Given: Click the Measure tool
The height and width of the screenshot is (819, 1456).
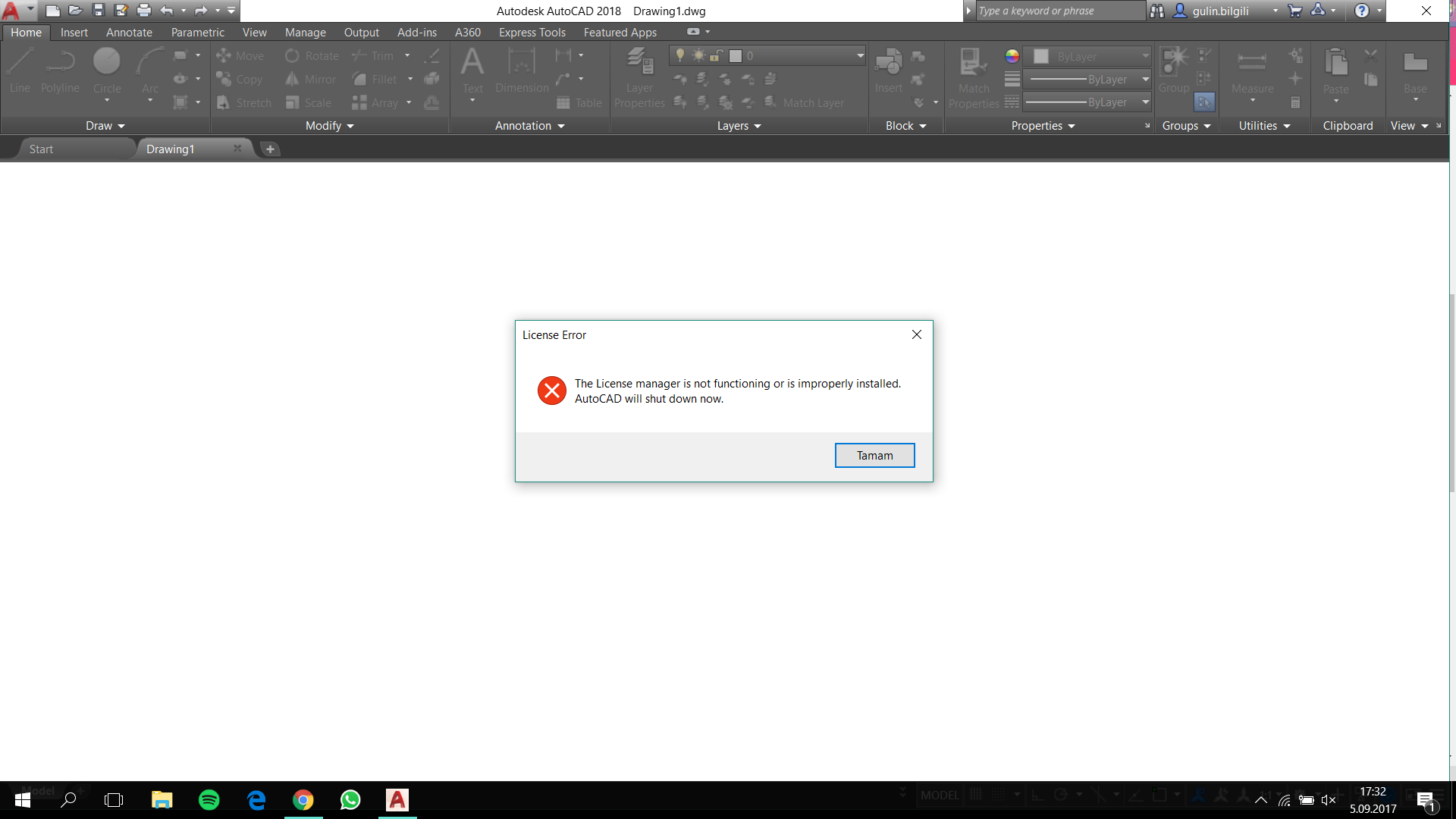Looking at the screenshot, I should [x=1252, y=74].
